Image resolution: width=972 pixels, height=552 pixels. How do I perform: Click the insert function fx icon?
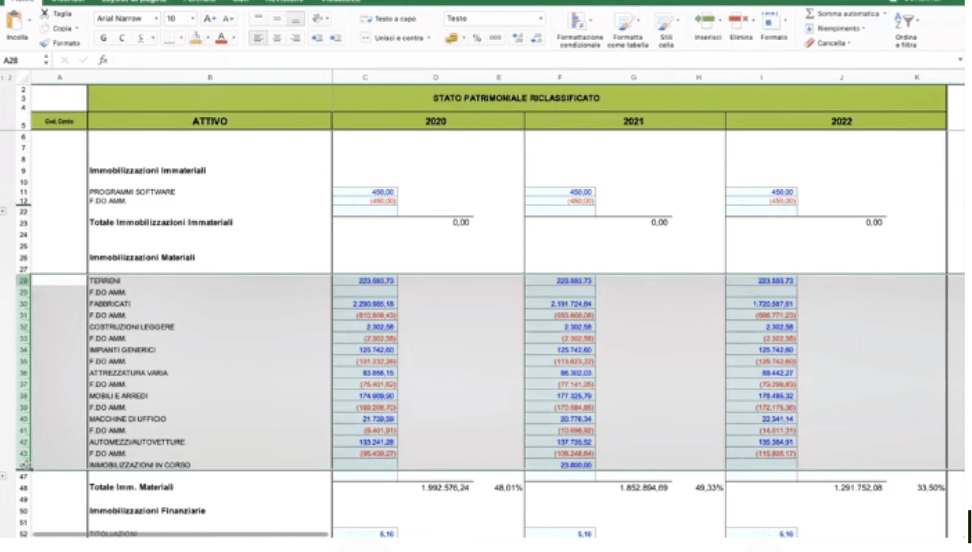click(x=103, y=60)
